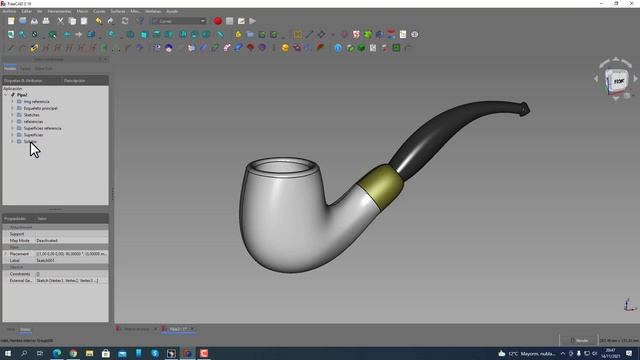Select the Esqueleto principal tree item
This screenshot has height=360, width=640.
coord(40,108)
